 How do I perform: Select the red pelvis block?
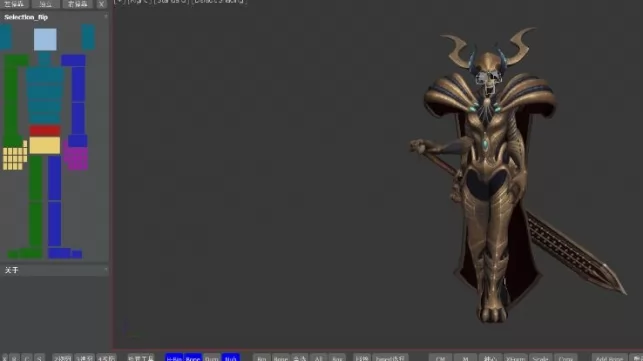45,131
